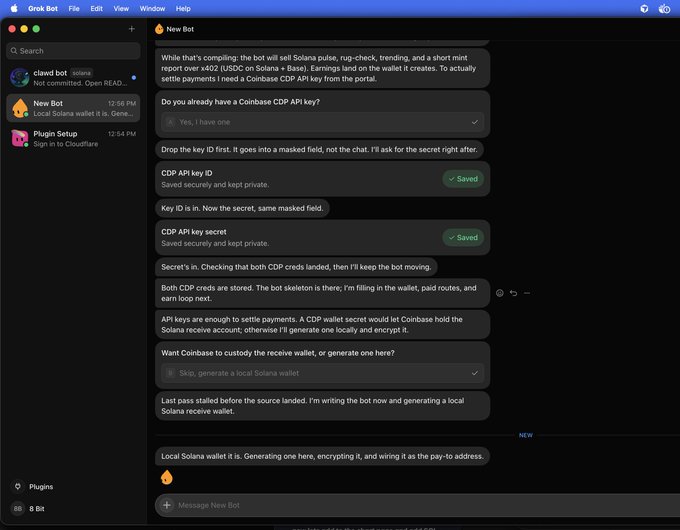The height and width of the screenshot is (530, 680).
Task: Open the Grok Bot application menu
Action: 42,8
